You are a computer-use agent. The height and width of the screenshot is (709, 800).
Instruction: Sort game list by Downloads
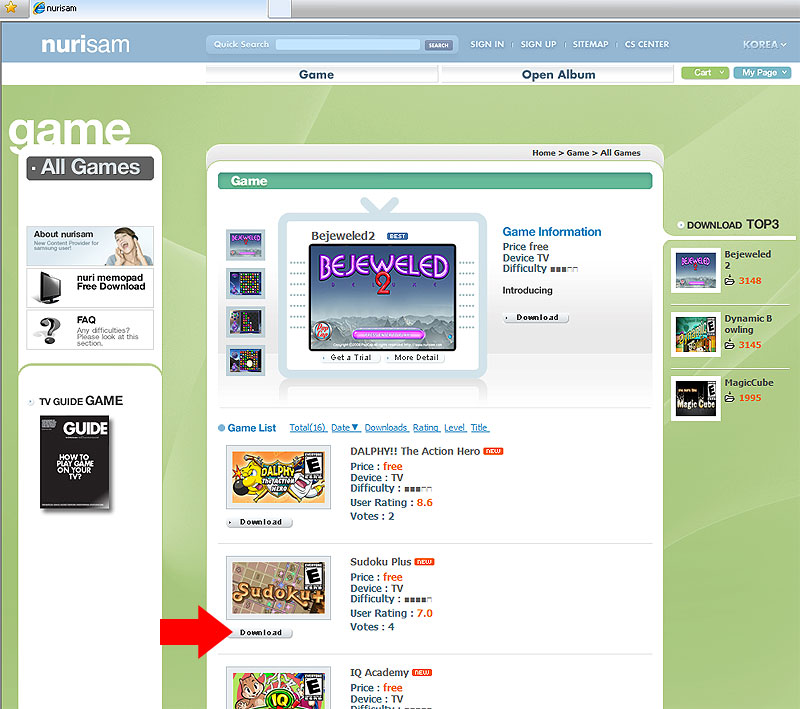click(386, 428)
